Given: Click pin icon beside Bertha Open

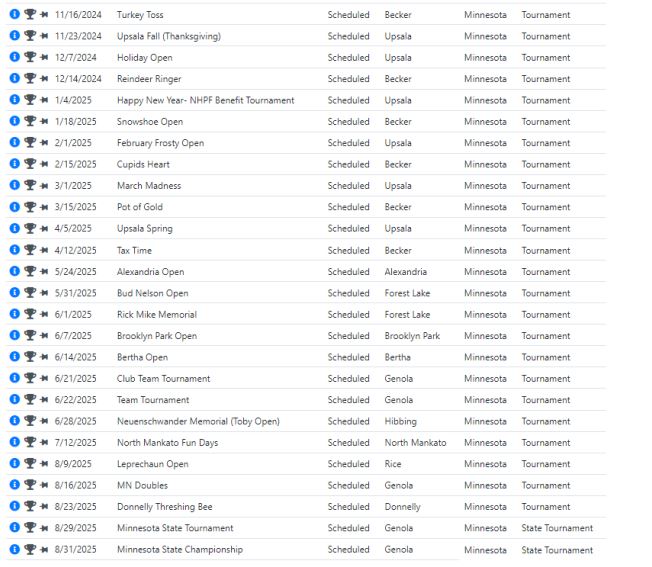Looking at the screenshot, I should [44, 357].
